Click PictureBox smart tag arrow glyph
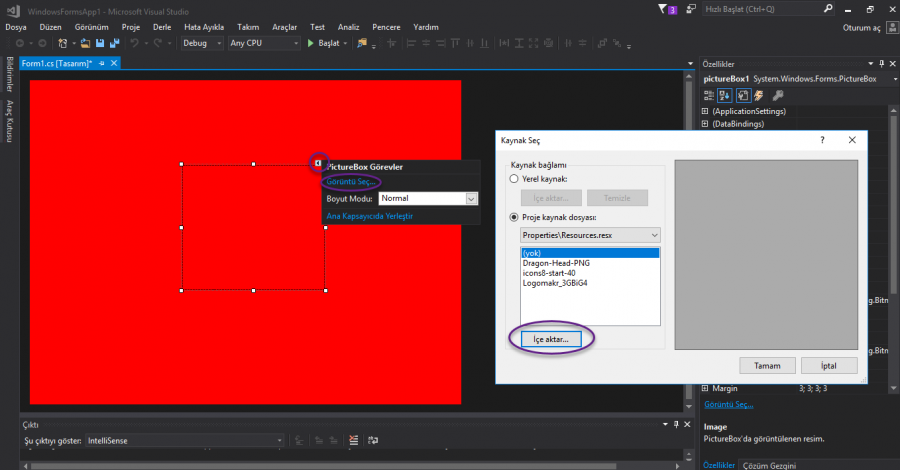This screenshot has height=470, width=900. (318, 163)
